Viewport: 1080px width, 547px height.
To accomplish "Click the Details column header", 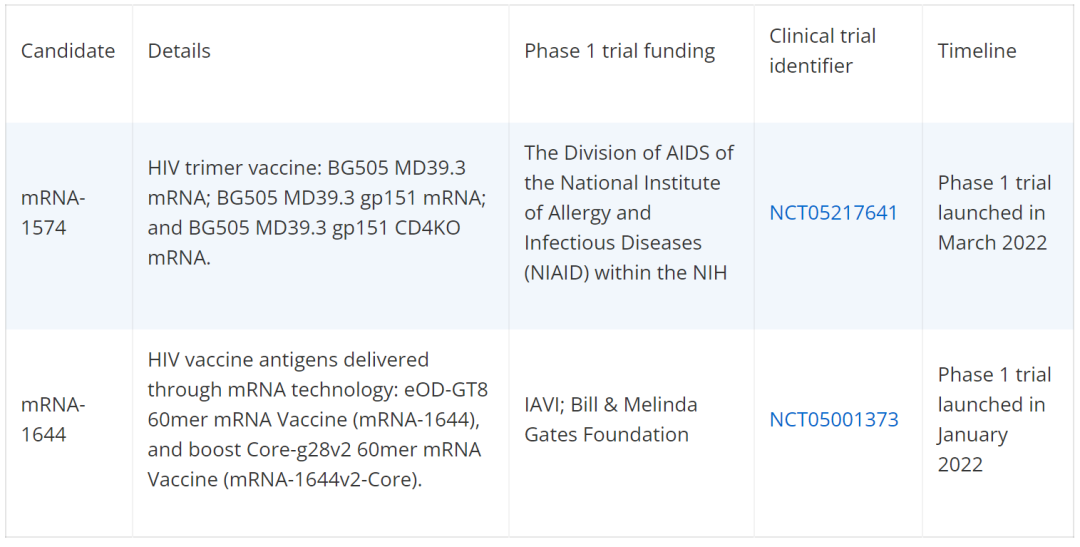I will click(x=179, y=51).
